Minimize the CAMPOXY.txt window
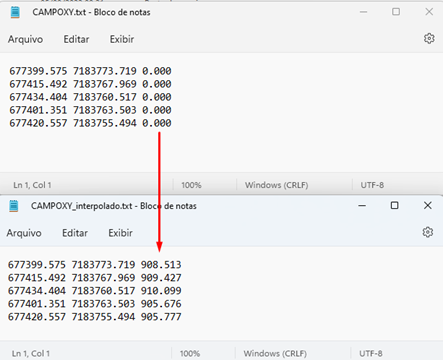The image size is (443, 360). (363, 12)
